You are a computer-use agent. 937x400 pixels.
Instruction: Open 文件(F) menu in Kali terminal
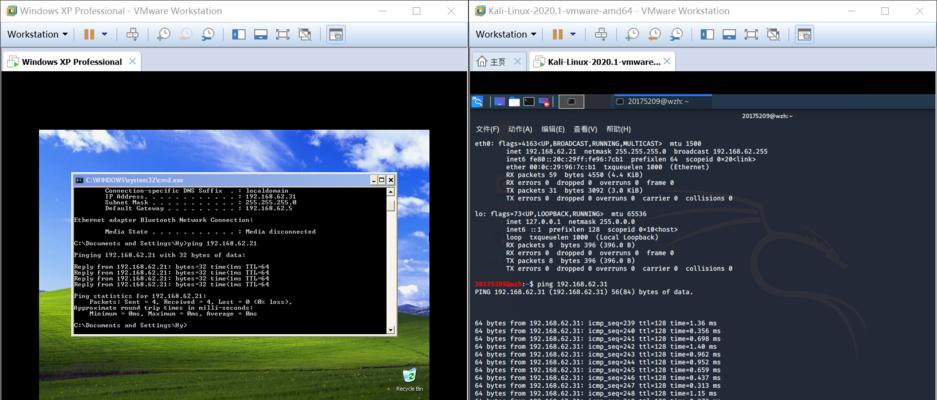[487, 129]
